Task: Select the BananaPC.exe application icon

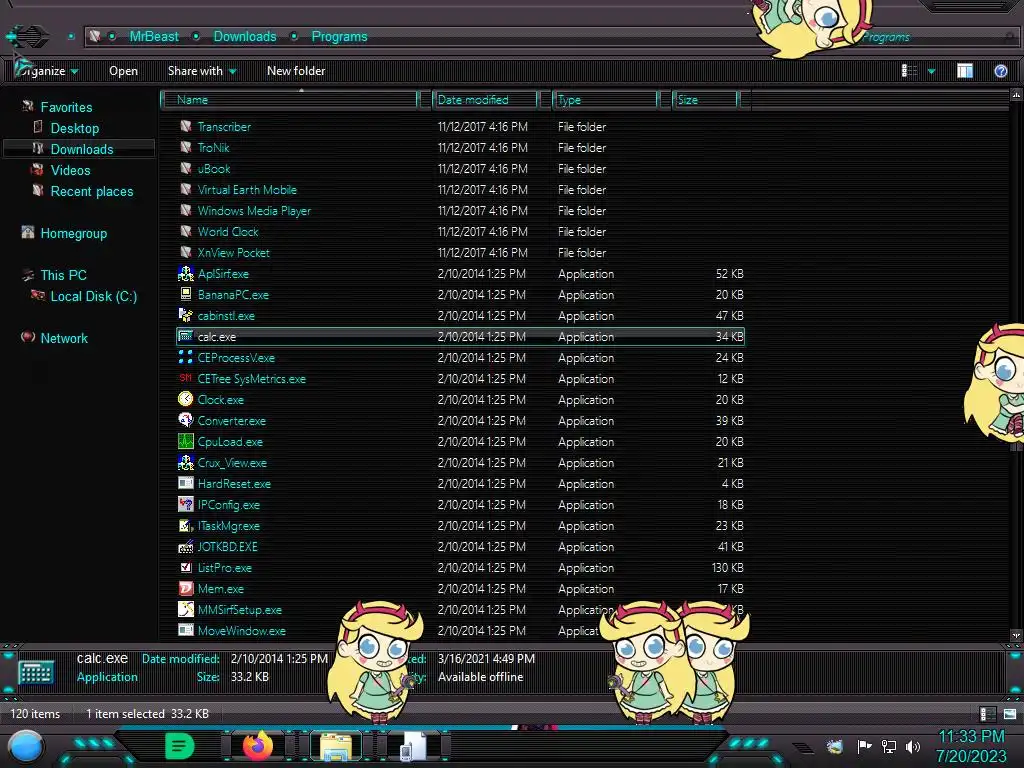Action: [x=185, y=295]
